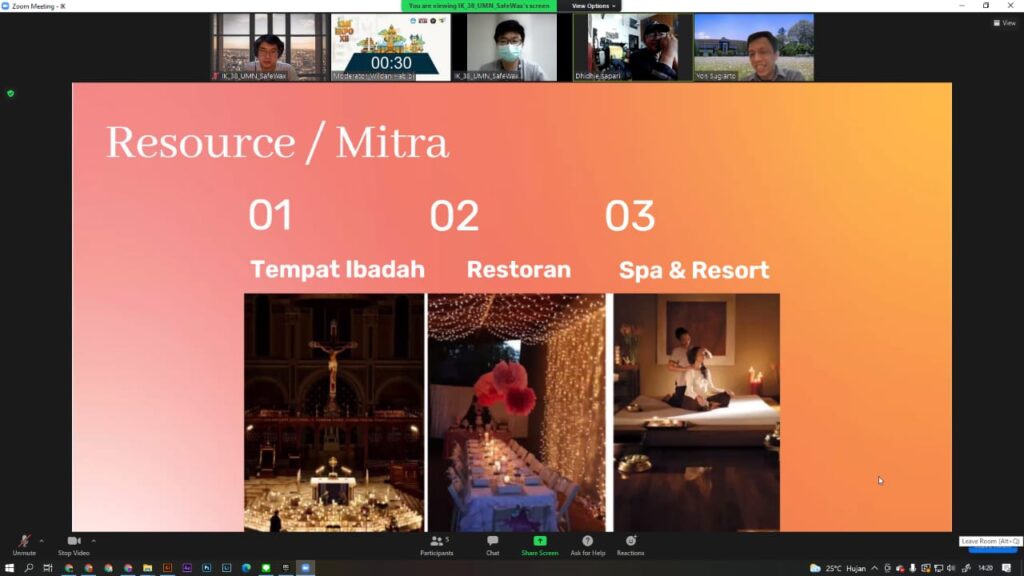1024x576 pixels.
Task: Expand audio options arrow next to Unmute
Action: pos(41,541)
